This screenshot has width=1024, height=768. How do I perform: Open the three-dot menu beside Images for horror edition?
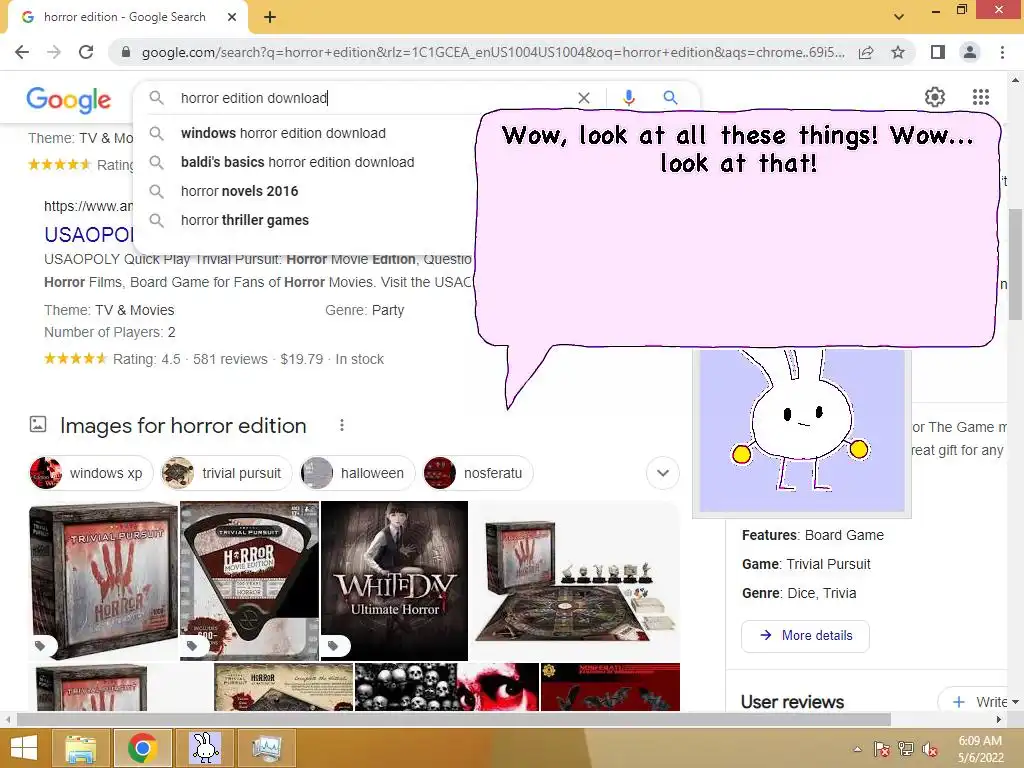pyautogui.click(x=342, y=425)
